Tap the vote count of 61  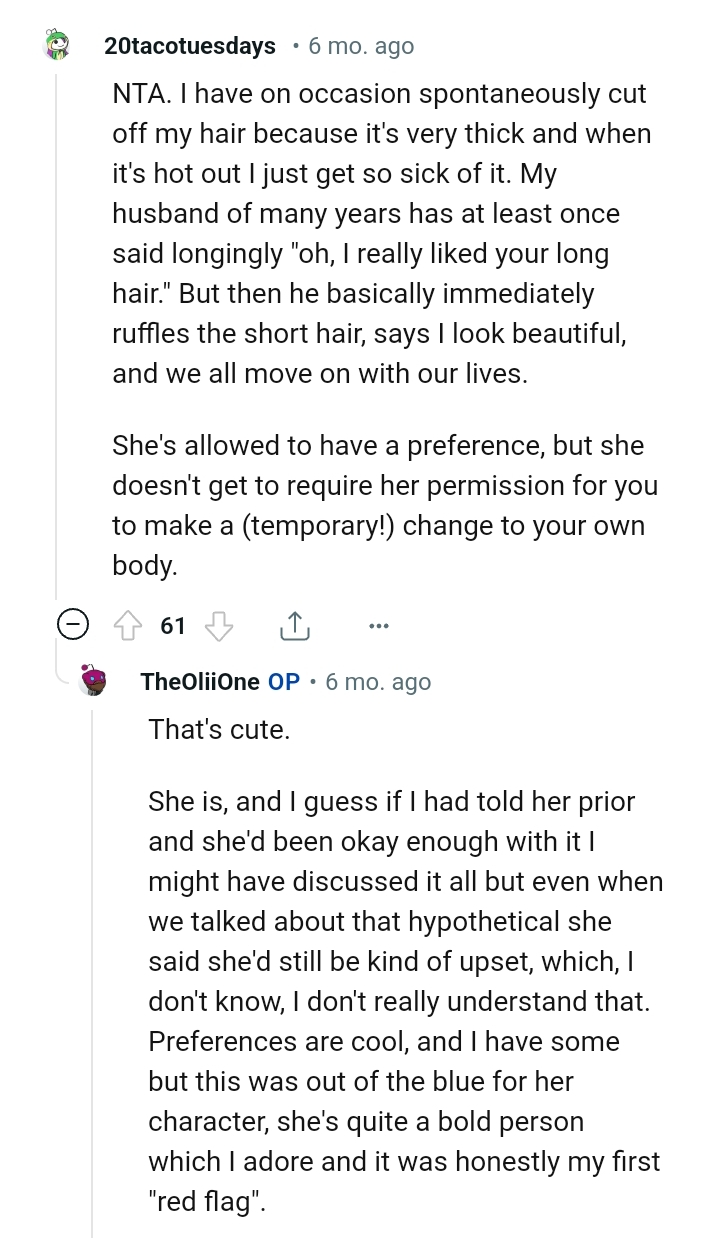[x=173, y=626]
